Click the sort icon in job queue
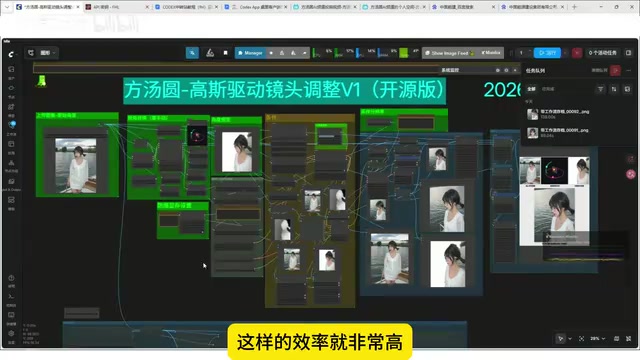Screen dimensions: 640x360 (x=614, y=89)
